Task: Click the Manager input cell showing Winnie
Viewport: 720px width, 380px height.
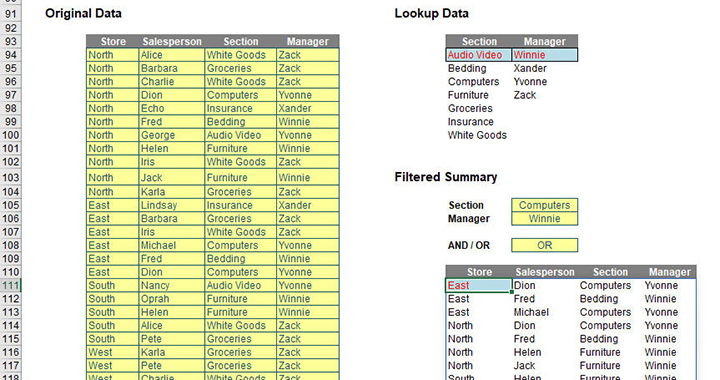Action: click(x=545, y=218)
